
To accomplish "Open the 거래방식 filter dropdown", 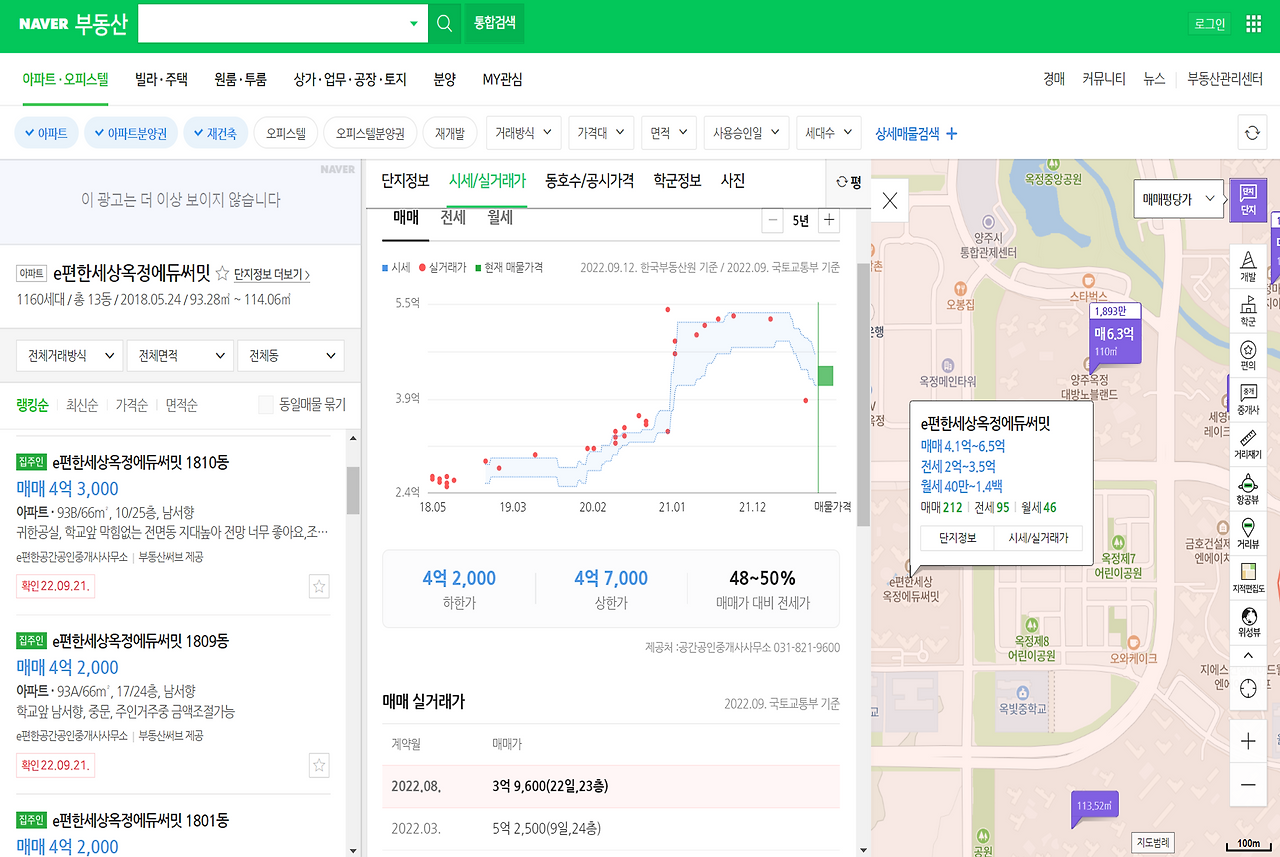I will pyautogui.click(x=523, y=133).
